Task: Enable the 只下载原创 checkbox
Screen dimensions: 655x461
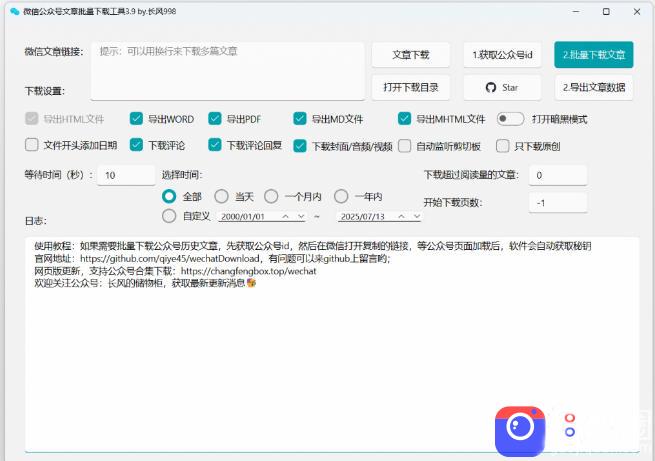Action: pyautogui.click(x=502, y=146)
